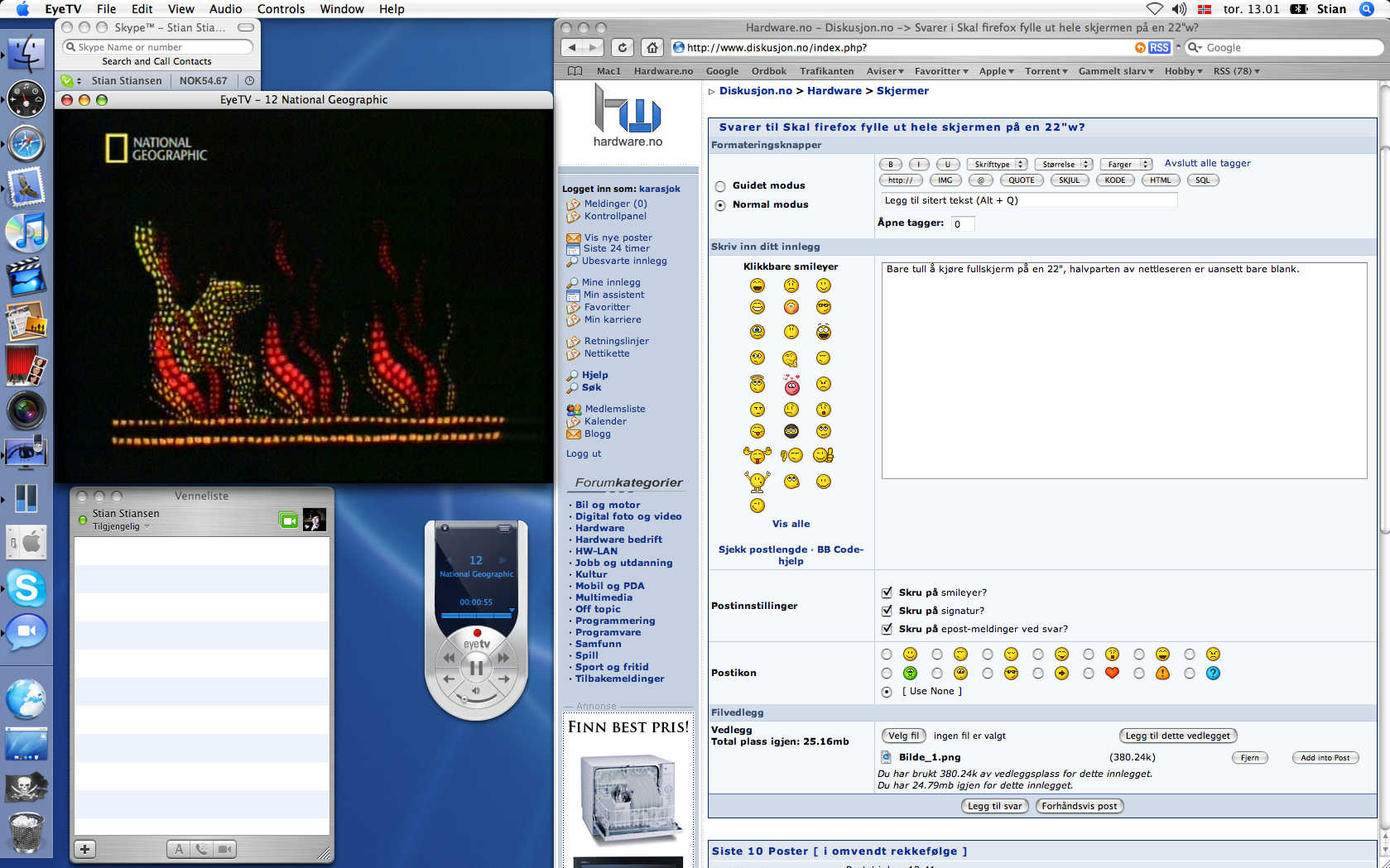Insert the QUOTE tag button
This screenshot has width=1390, height=868.
tap(1021, 180)
